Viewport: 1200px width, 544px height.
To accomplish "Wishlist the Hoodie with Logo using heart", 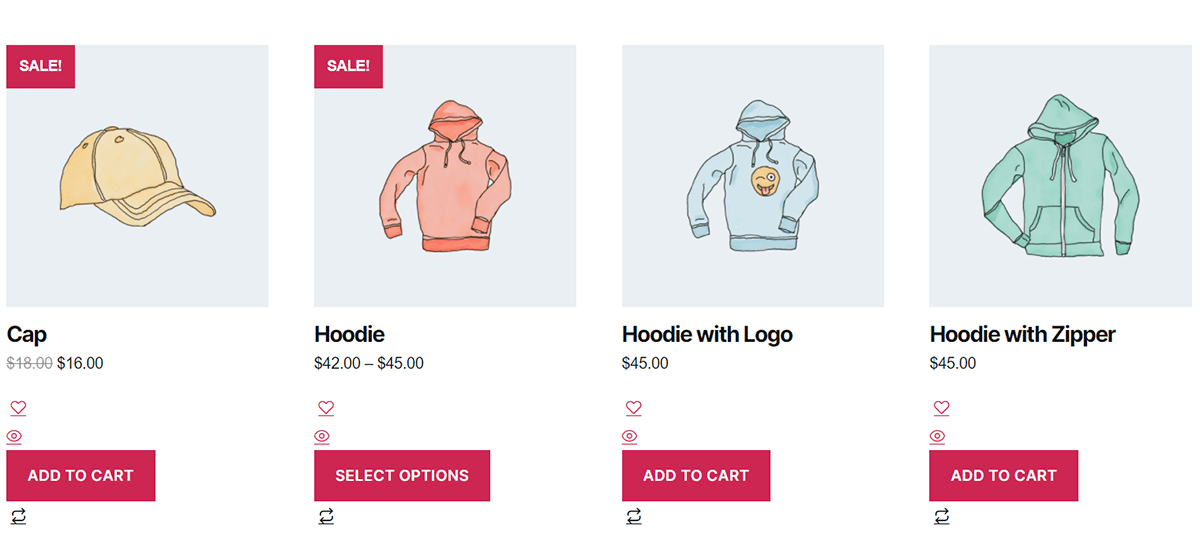I will pos(633,408).
